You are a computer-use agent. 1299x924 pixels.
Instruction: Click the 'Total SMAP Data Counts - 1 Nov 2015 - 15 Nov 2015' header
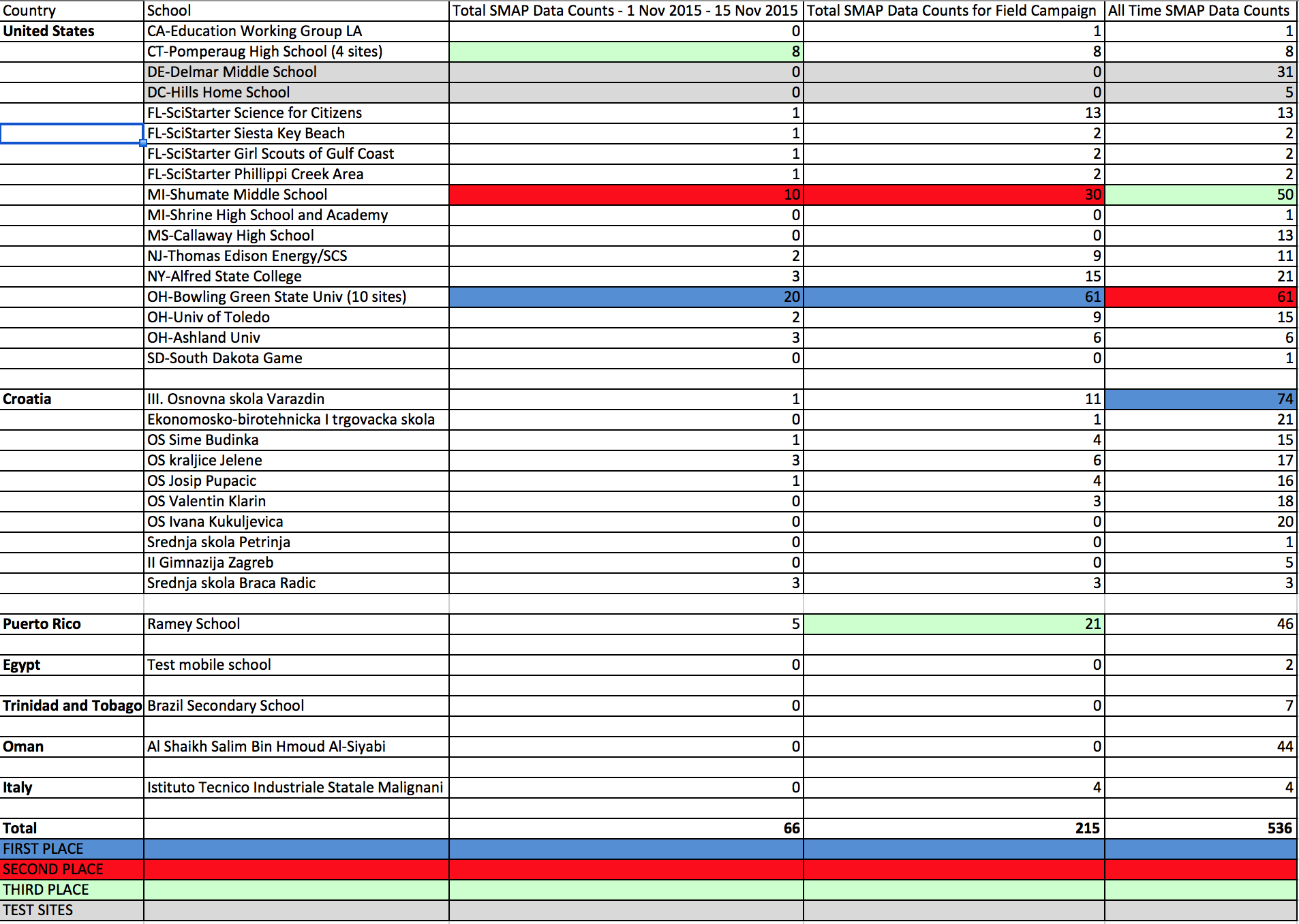point(626,11)
